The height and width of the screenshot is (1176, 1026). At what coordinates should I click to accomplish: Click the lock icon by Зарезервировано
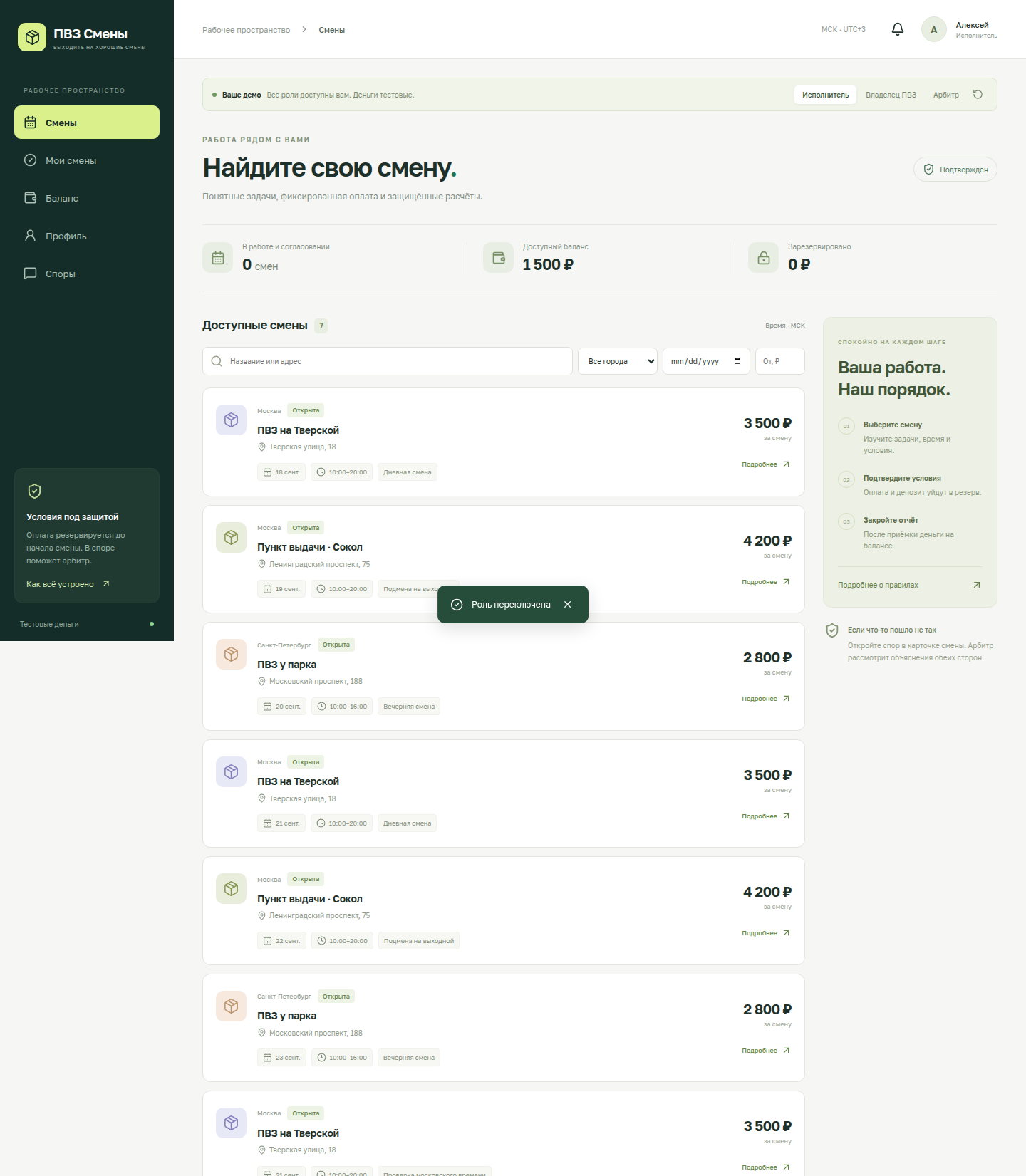763,258
